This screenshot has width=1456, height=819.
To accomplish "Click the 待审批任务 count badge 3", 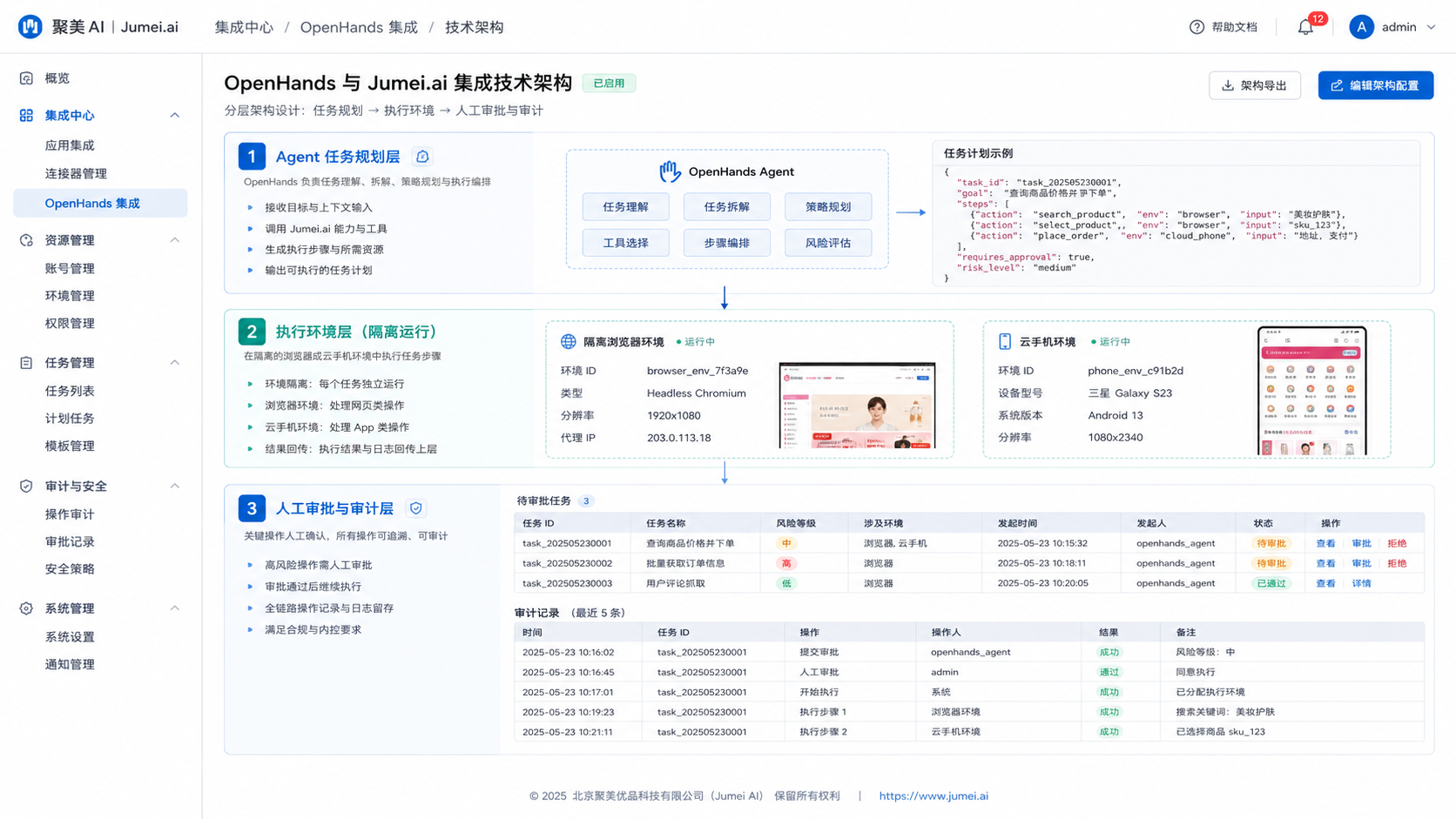I will (586, 501).
